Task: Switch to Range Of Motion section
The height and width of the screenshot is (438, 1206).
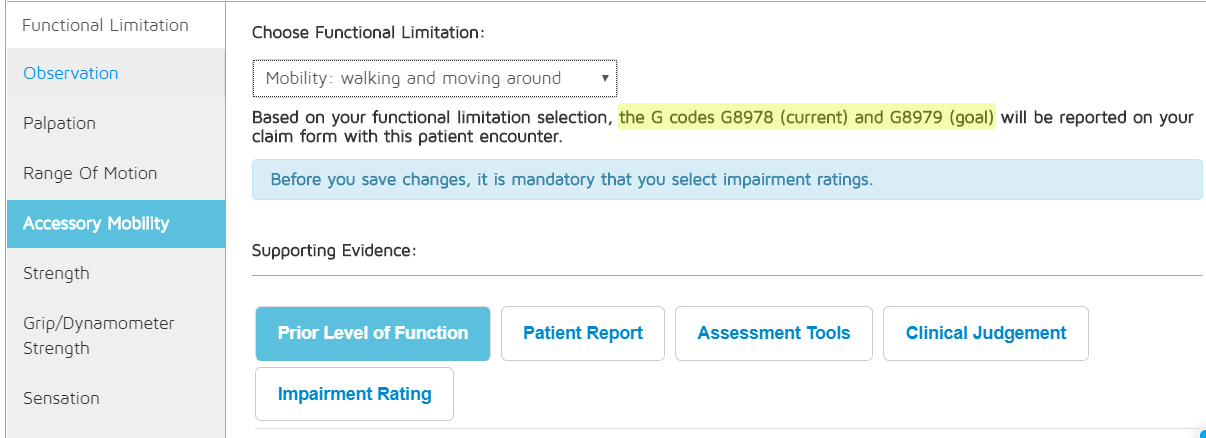Action: (x=90, y=173)
